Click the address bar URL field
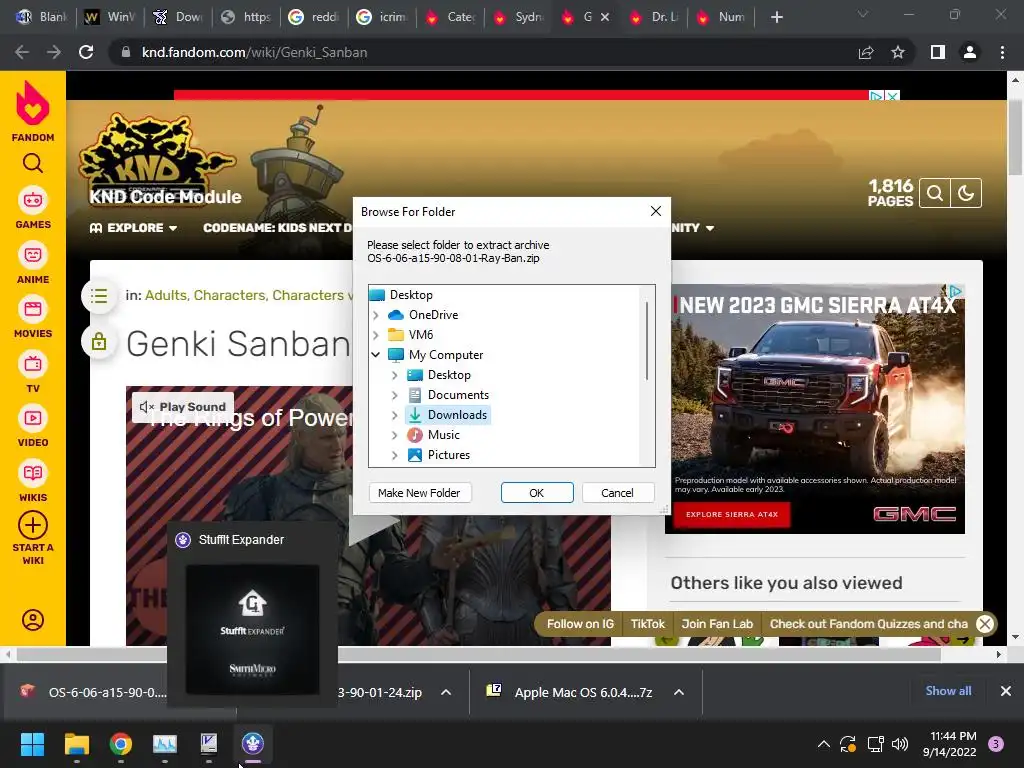Viewport: 1024px width, 768px height. tap(483, 52)
